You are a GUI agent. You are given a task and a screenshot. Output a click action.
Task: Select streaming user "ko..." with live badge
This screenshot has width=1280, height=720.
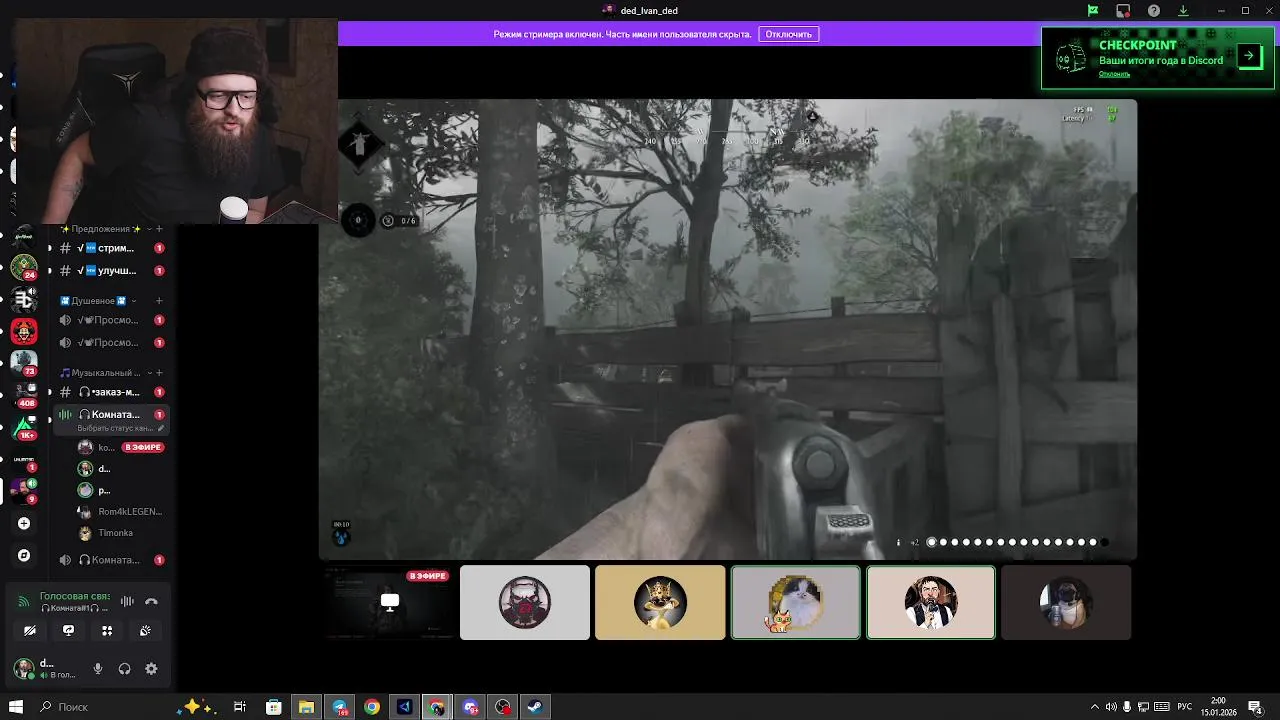point(122,447)
